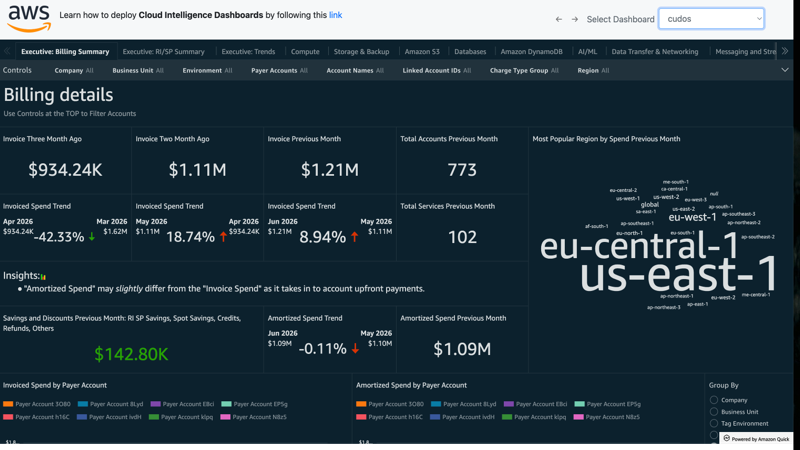This screenshot has height=450, width=800.
Task: Click us-east-1 in the region word cloud
Action: (x=679, y=274)
